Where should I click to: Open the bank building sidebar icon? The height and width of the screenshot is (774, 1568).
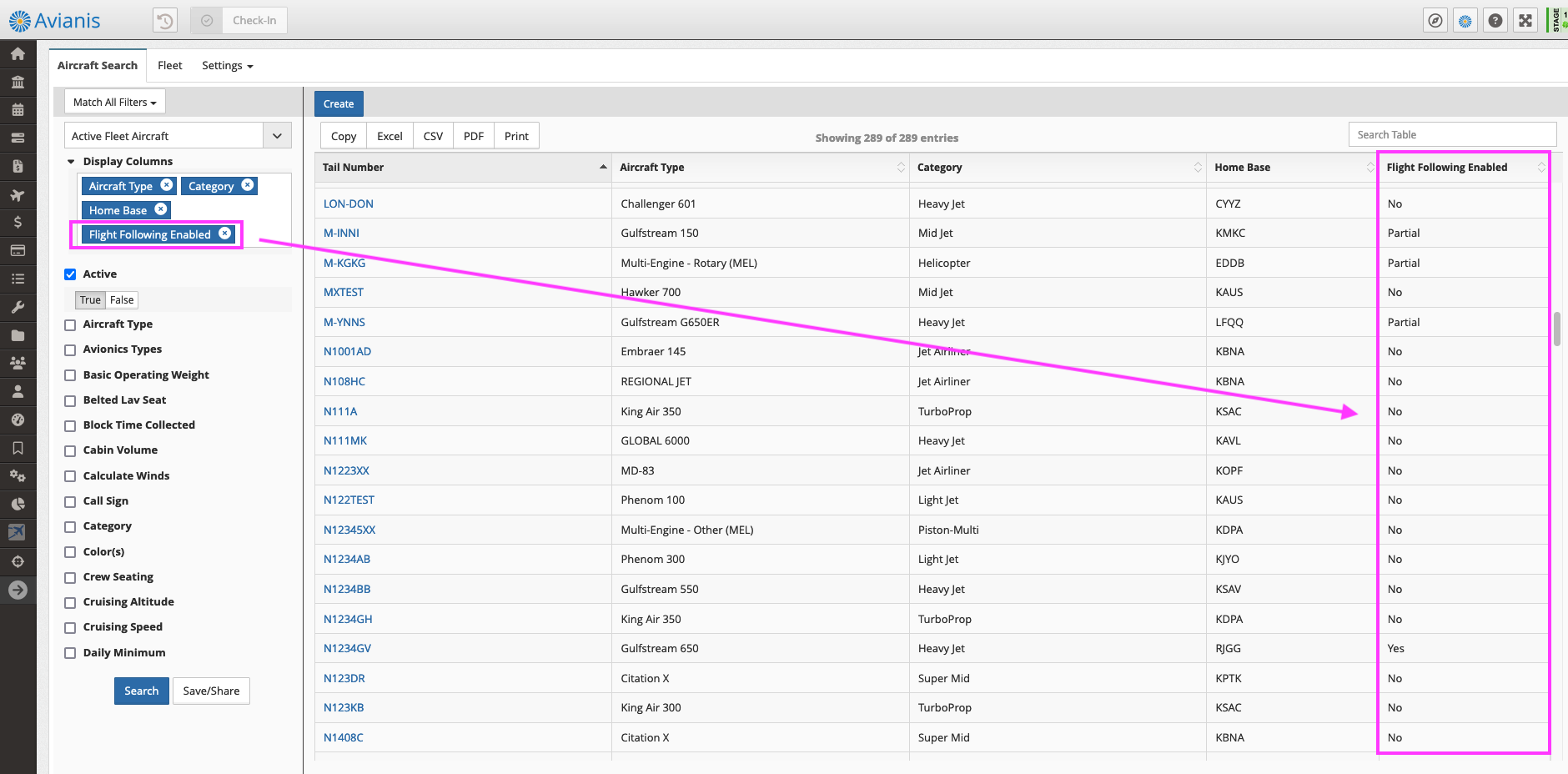[18, 82]
